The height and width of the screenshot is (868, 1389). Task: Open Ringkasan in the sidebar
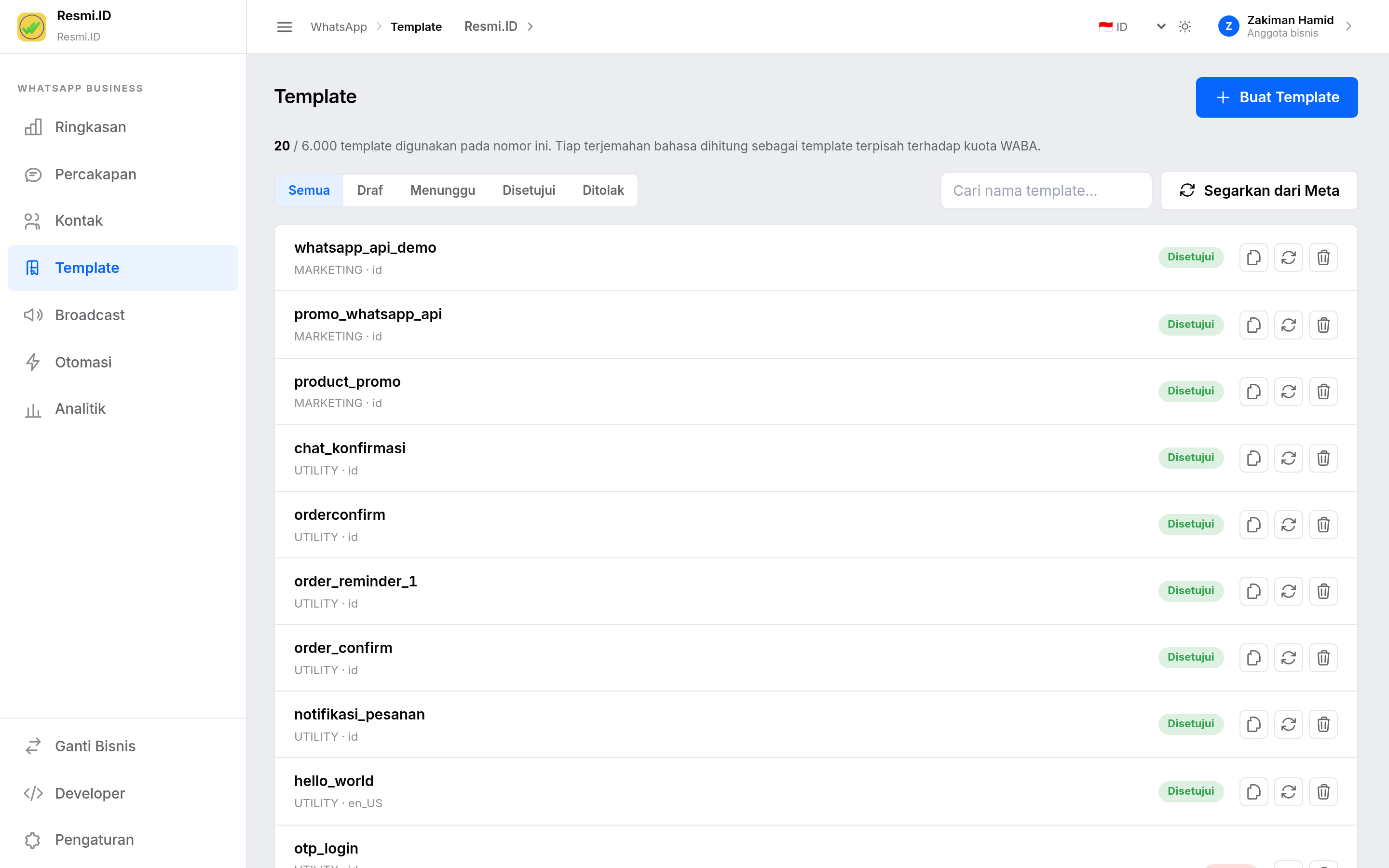point(123,127)
